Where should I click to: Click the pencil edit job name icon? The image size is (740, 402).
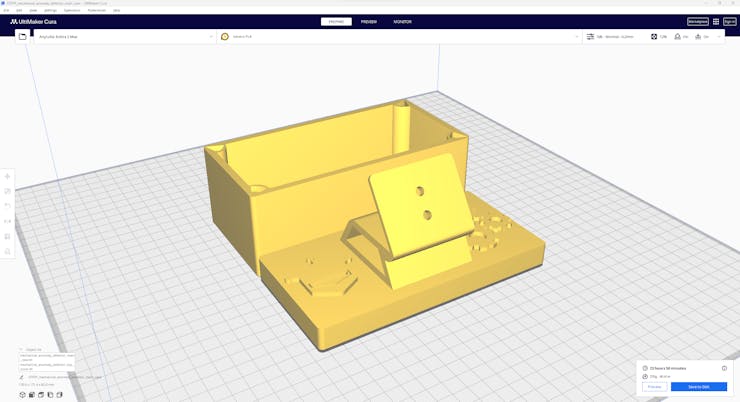[x=21, y=377]
